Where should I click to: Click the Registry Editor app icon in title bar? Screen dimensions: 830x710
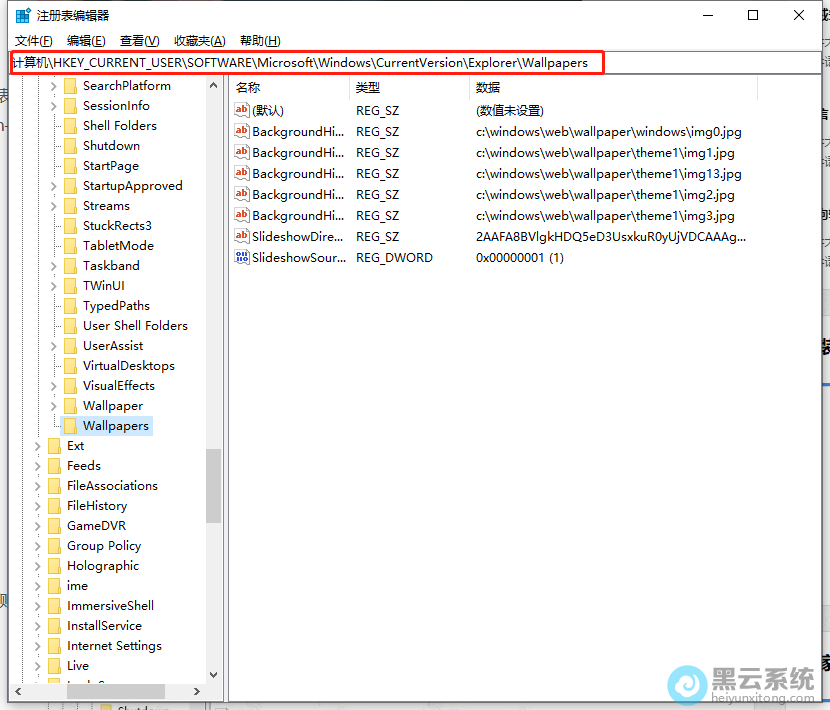22,15
